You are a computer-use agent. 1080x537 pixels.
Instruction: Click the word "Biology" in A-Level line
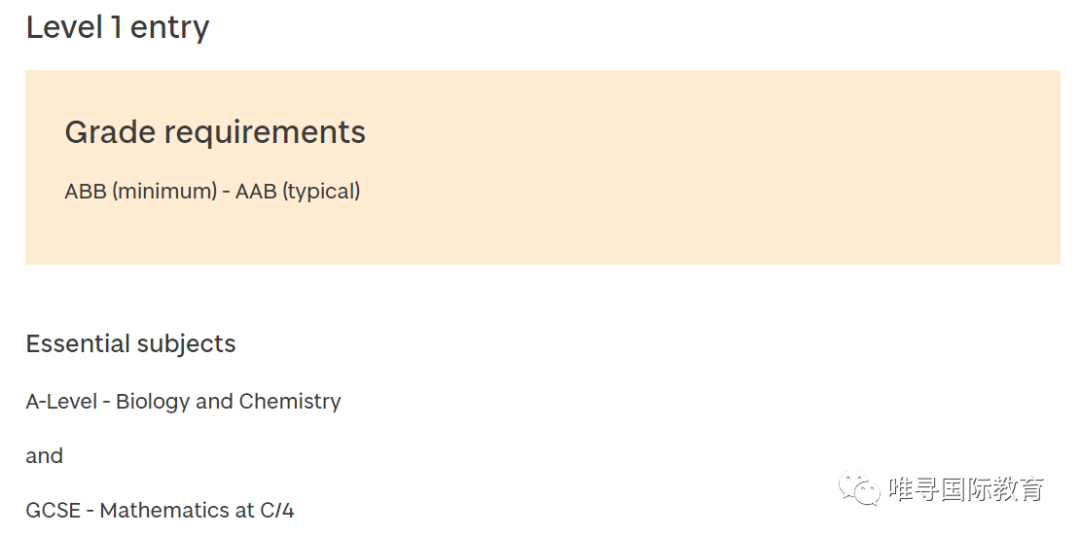[x=153, y=402]
